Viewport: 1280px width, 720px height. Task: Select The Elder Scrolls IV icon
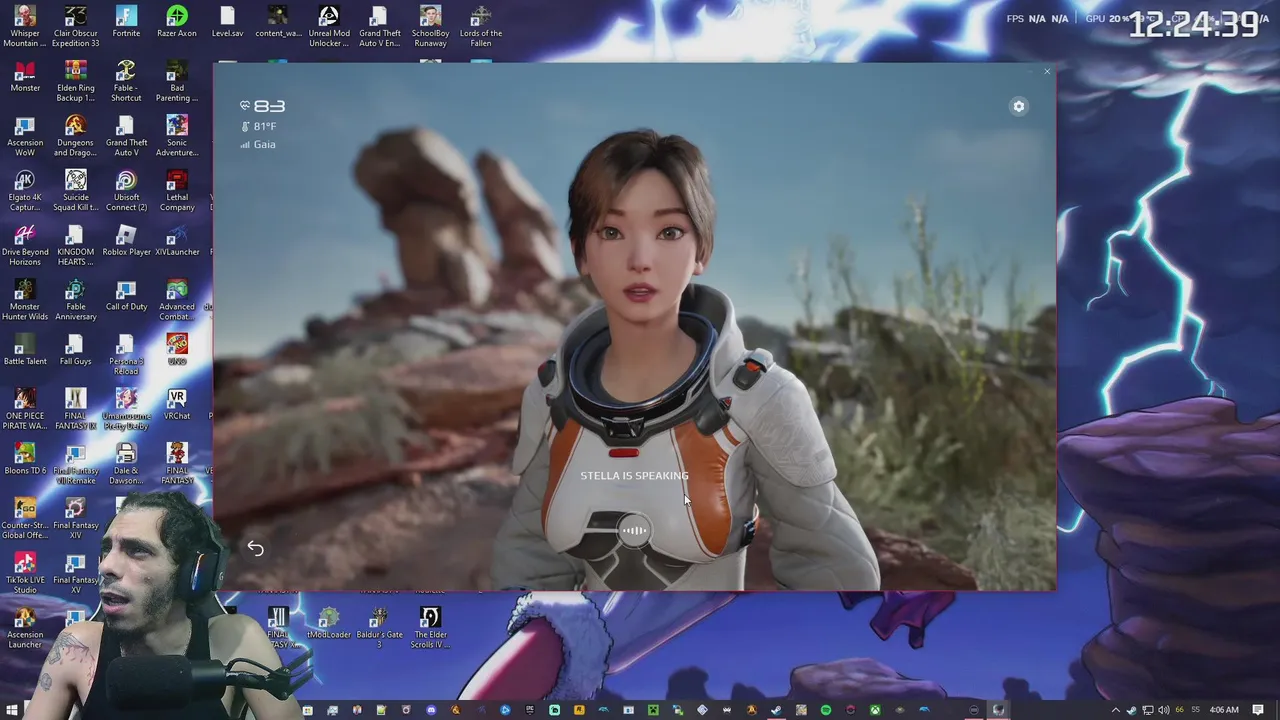point(430,630)
